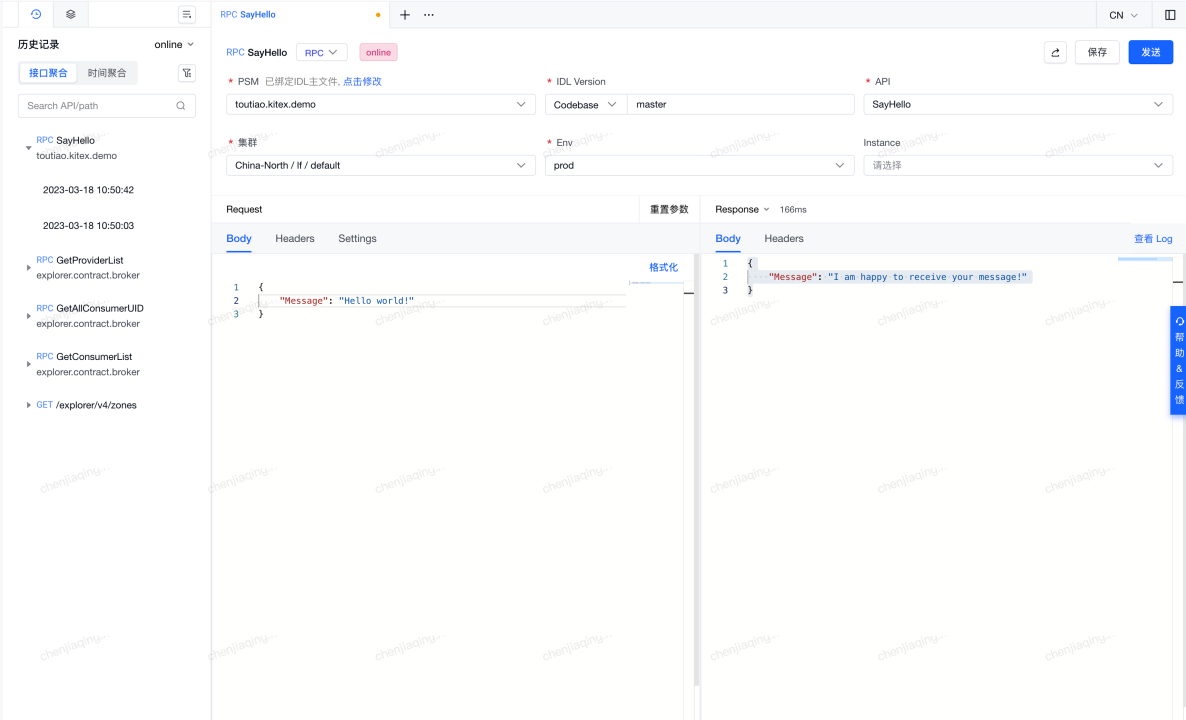
Task: Switch grouping to 时间聚合
Action: pos(108,73)
